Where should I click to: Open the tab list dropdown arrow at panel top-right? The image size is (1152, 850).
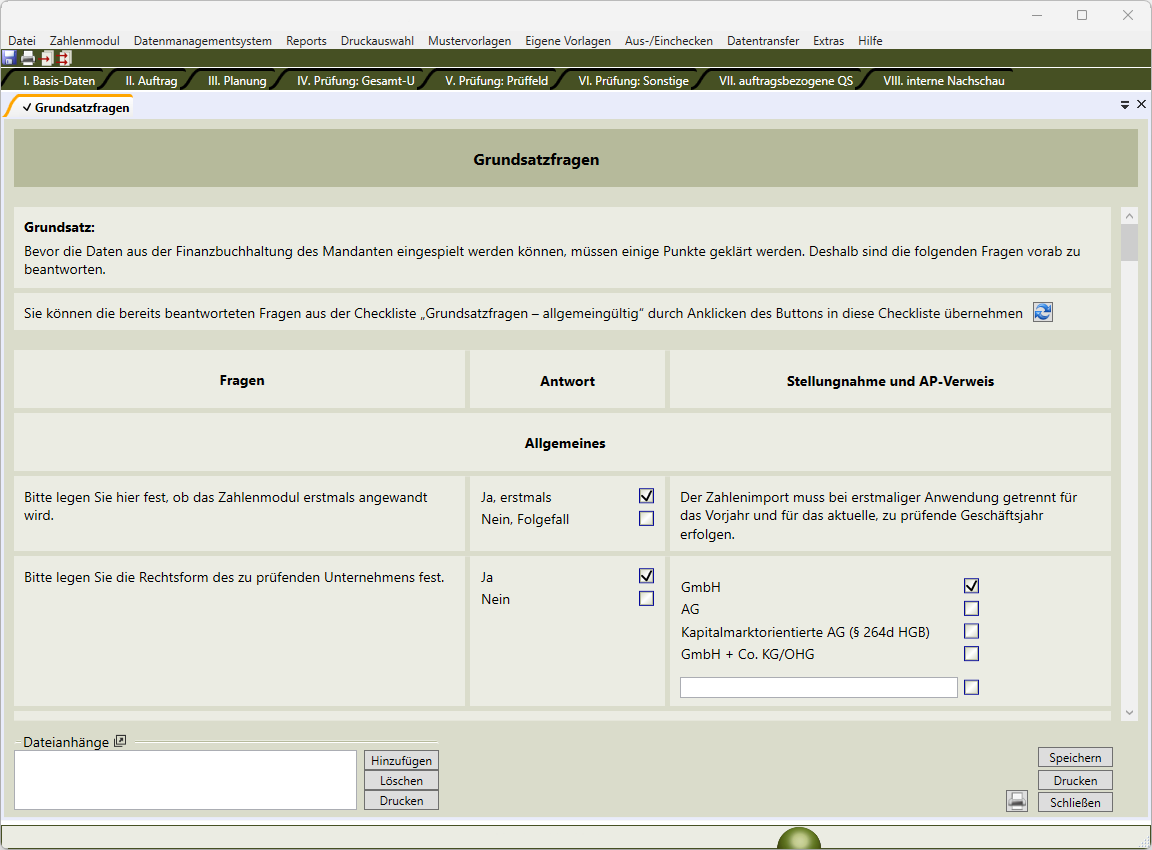point(1125,104)
